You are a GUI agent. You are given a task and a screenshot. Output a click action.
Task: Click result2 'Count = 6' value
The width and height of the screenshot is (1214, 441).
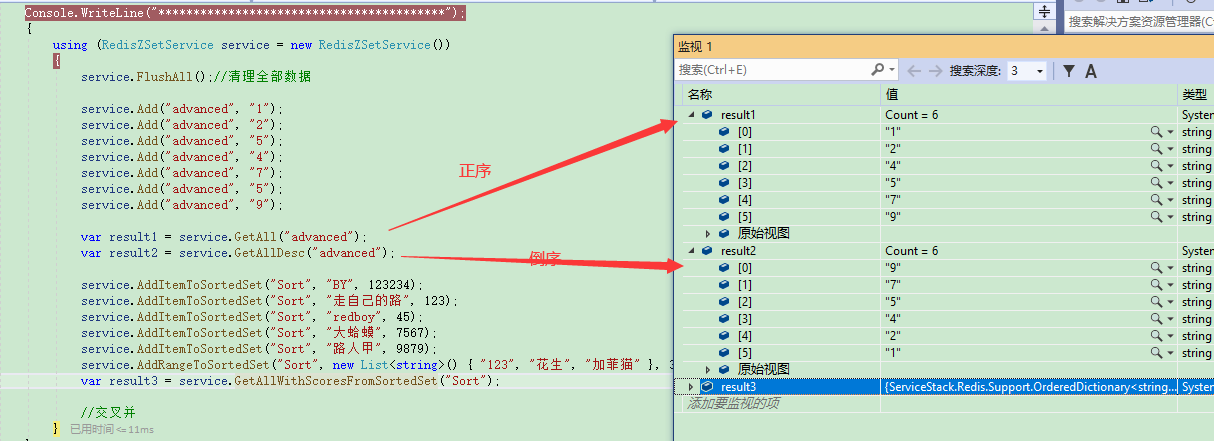coord(912,251)
